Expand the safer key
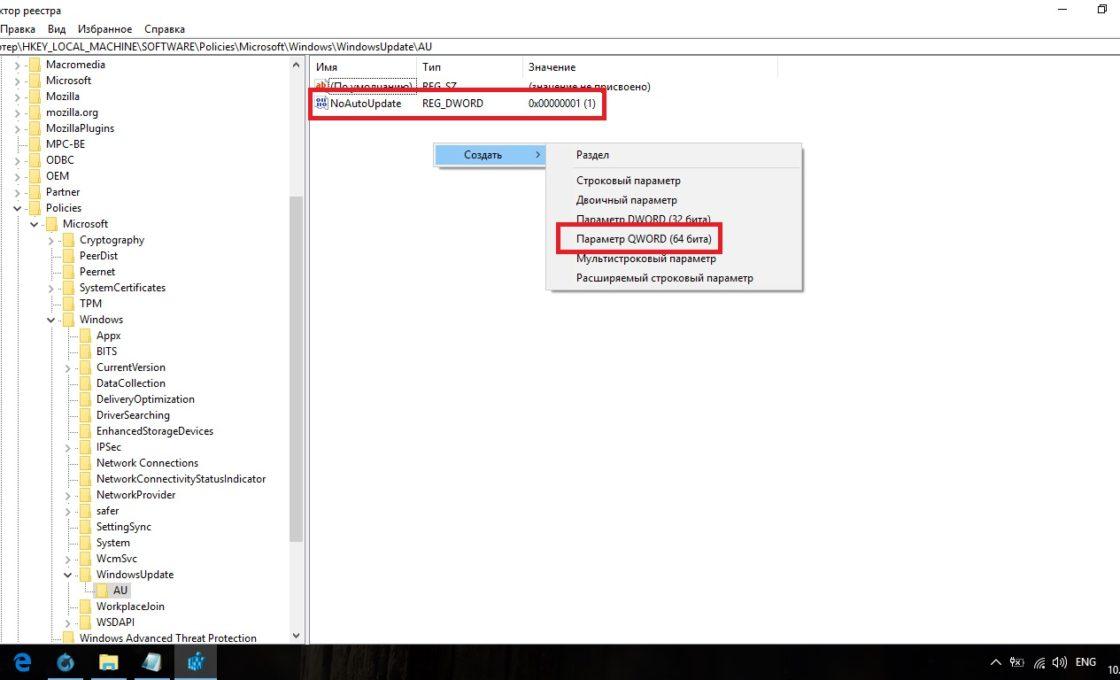Screen dimensions: 1120x680 tap(68, 511)
